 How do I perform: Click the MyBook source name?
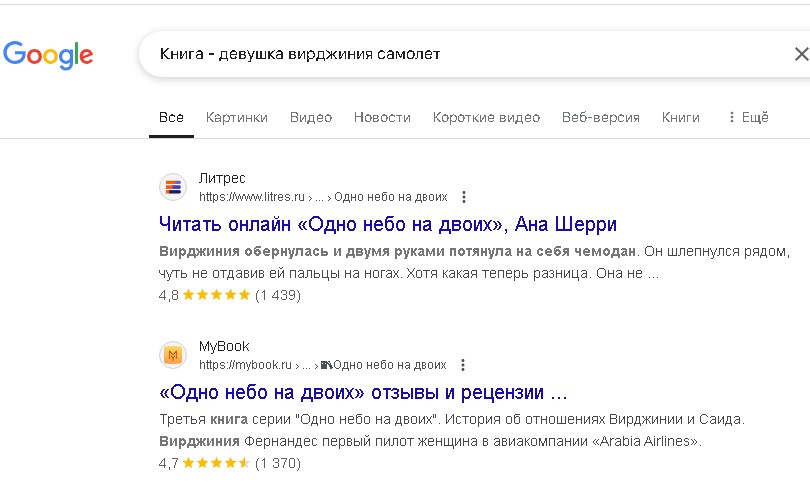pos(224,346)
